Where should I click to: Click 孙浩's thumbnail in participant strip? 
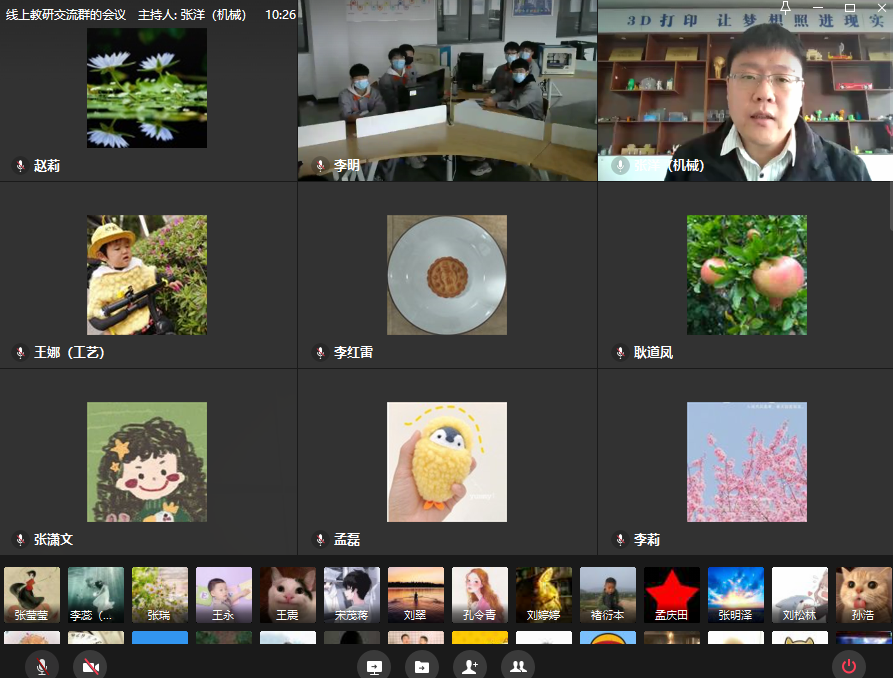863,595
